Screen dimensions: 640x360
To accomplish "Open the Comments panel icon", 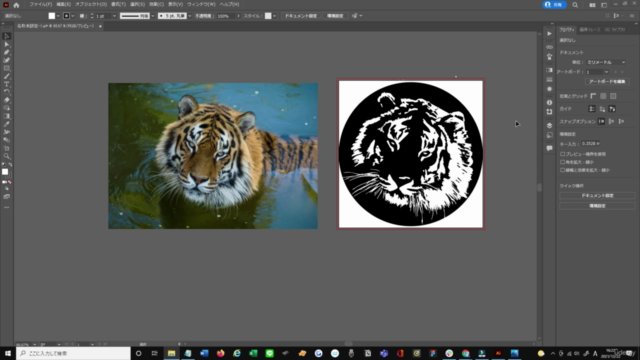I will 549,148.
